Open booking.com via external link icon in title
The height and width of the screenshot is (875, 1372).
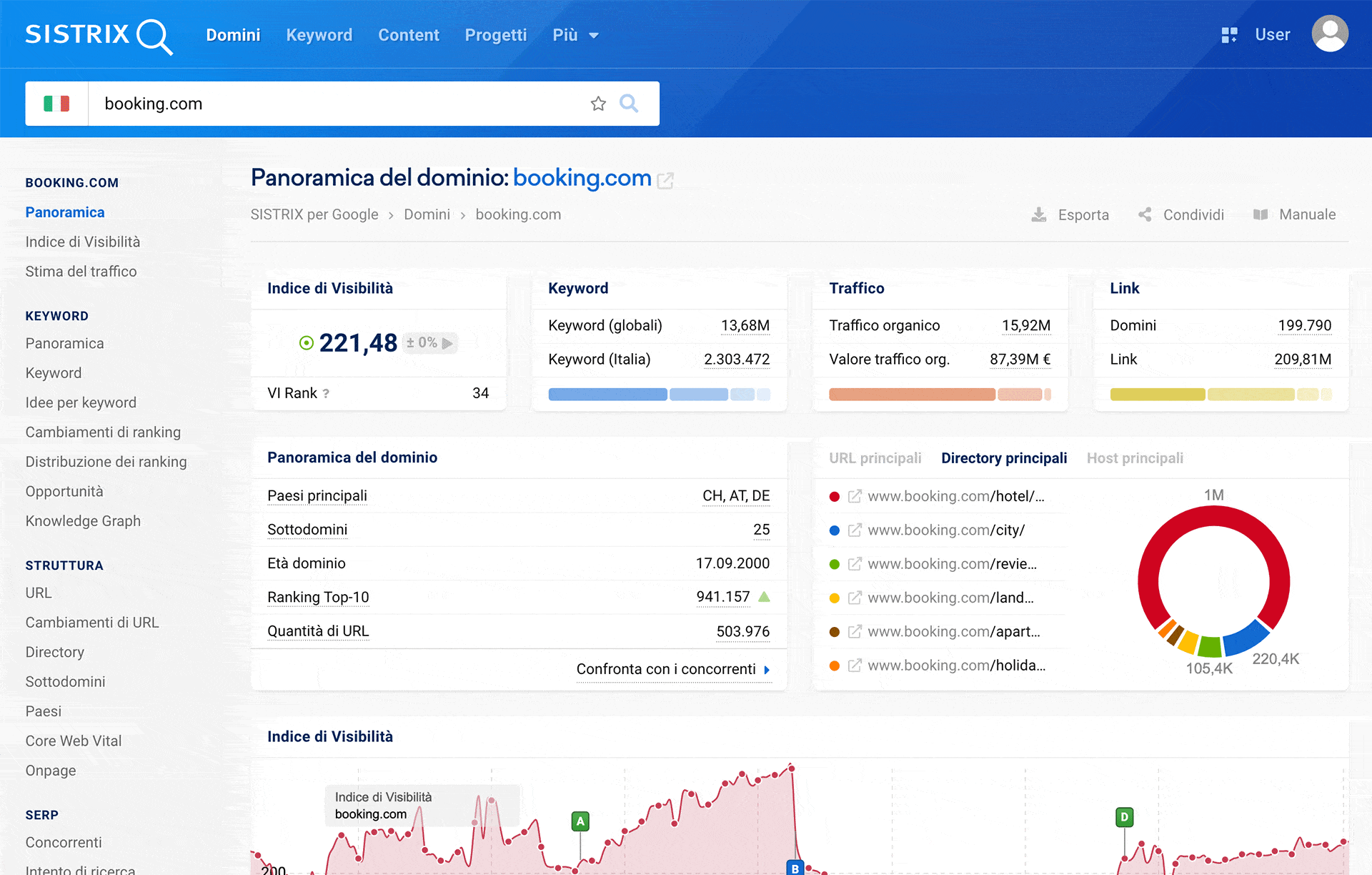(665, 180)
